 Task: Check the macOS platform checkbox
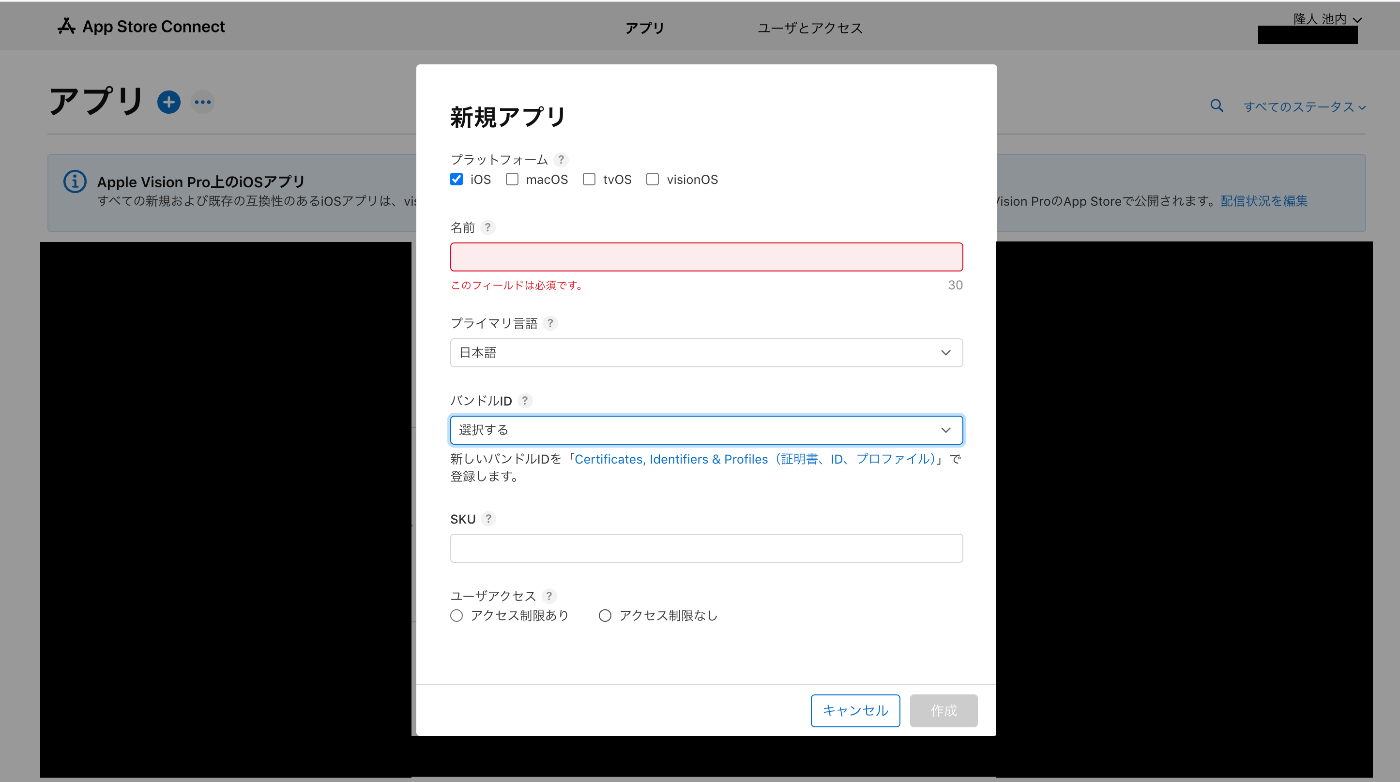pos(512,179)
